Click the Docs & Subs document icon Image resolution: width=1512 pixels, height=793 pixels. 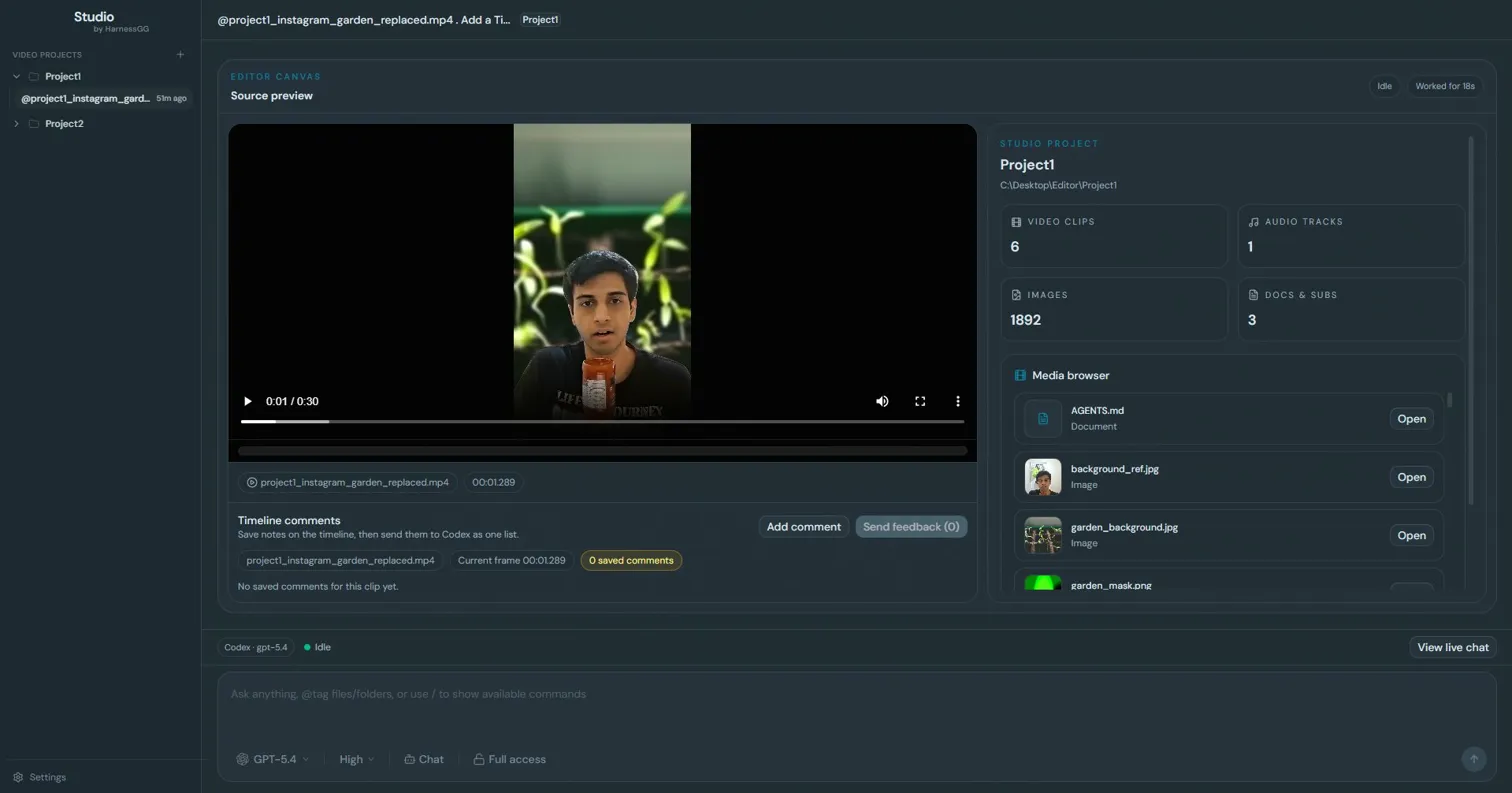tap(1253, 295)
